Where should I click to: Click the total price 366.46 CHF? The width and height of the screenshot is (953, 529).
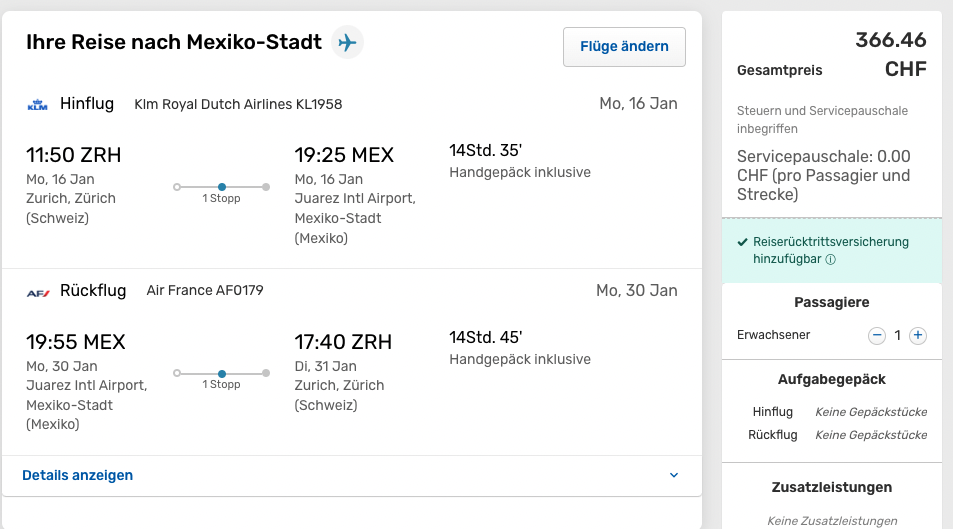[x=890, y=54]
